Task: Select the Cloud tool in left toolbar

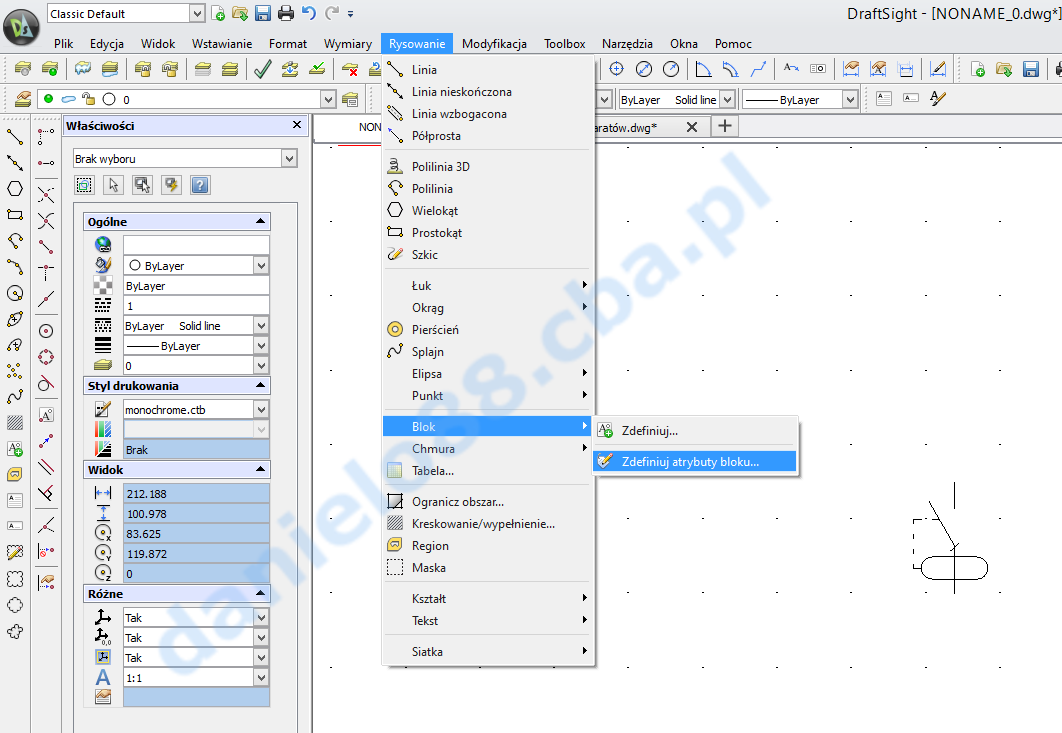Action: 15,631
